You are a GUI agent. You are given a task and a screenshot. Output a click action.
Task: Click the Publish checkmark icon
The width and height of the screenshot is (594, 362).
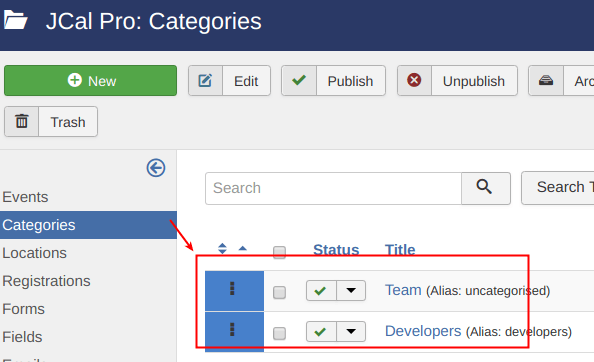tap(299, 80)
